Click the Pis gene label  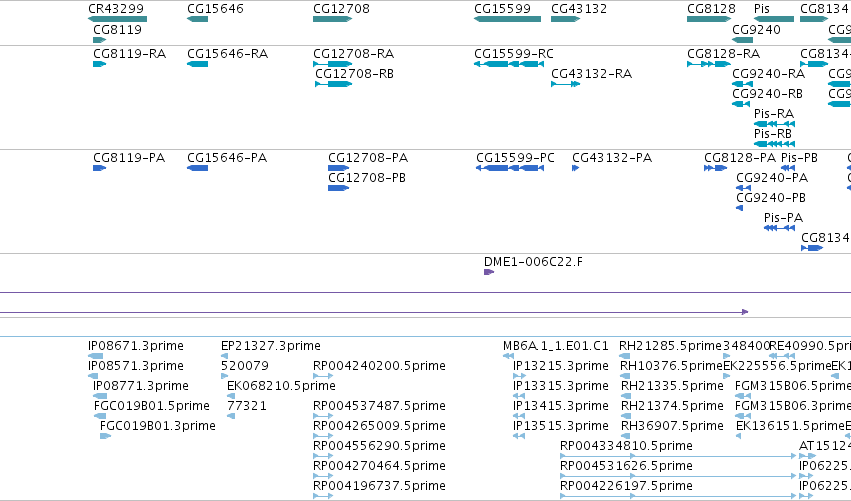pos(762,9)
